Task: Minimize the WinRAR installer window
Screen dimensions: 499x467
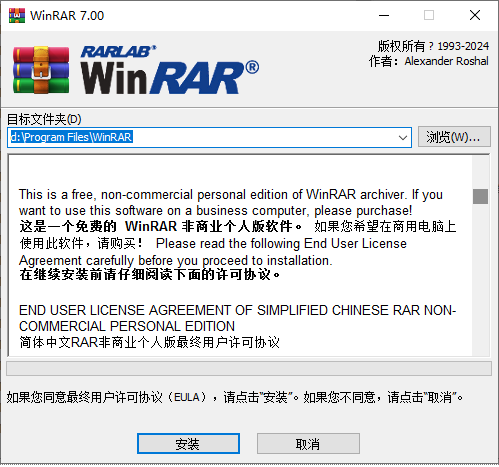Action: (x=384, y=15)
